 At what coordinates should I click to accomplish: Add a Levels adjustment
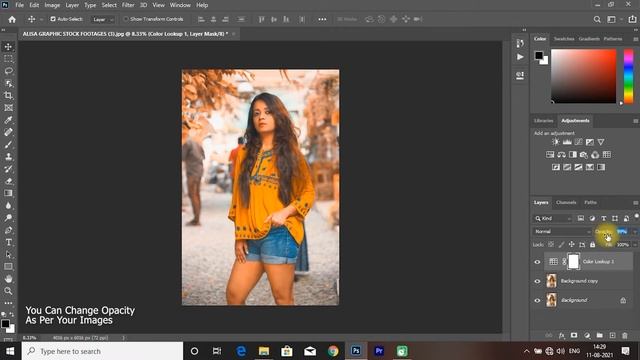pyautogui.click(x=567, y=142)
